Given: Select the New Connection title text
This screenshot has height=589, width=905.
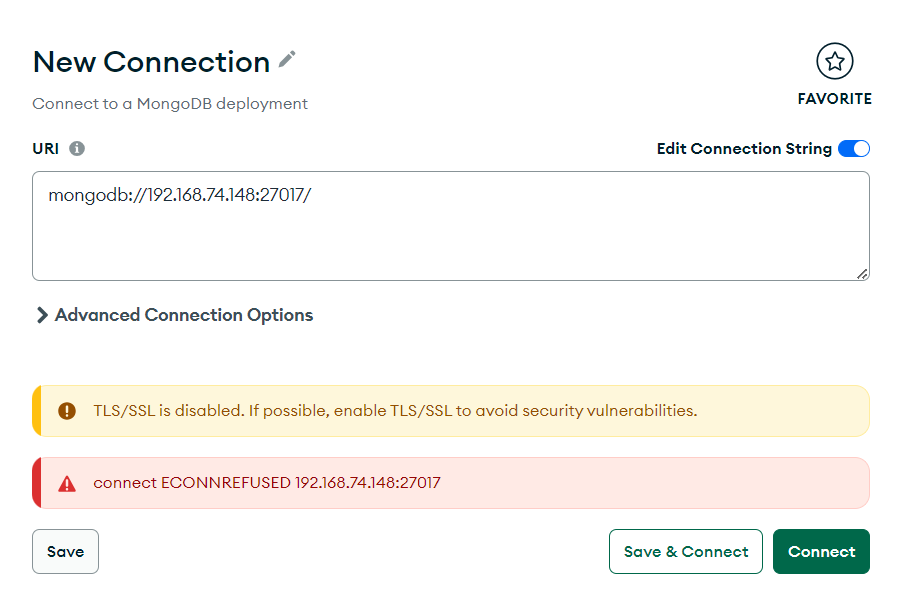Looking at the screenshot, I should coord(151,62).
